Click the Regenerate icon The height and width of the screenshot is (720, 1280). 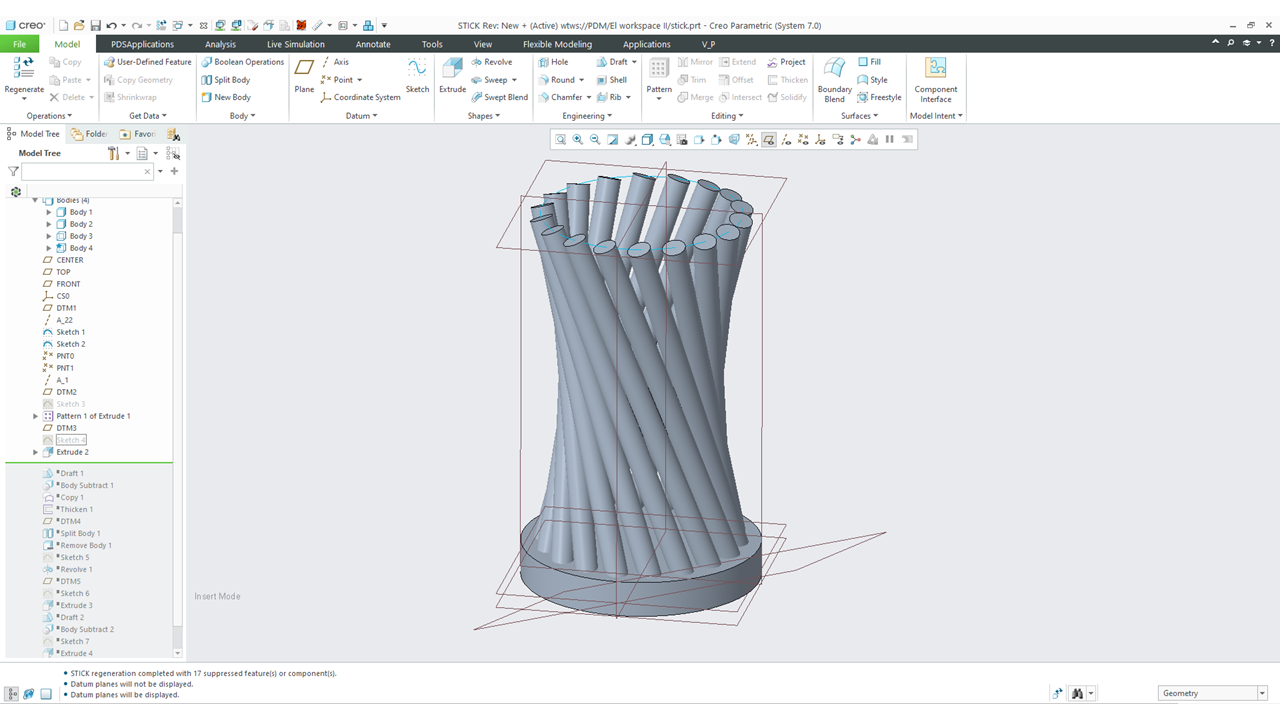[x=23, y=68]
